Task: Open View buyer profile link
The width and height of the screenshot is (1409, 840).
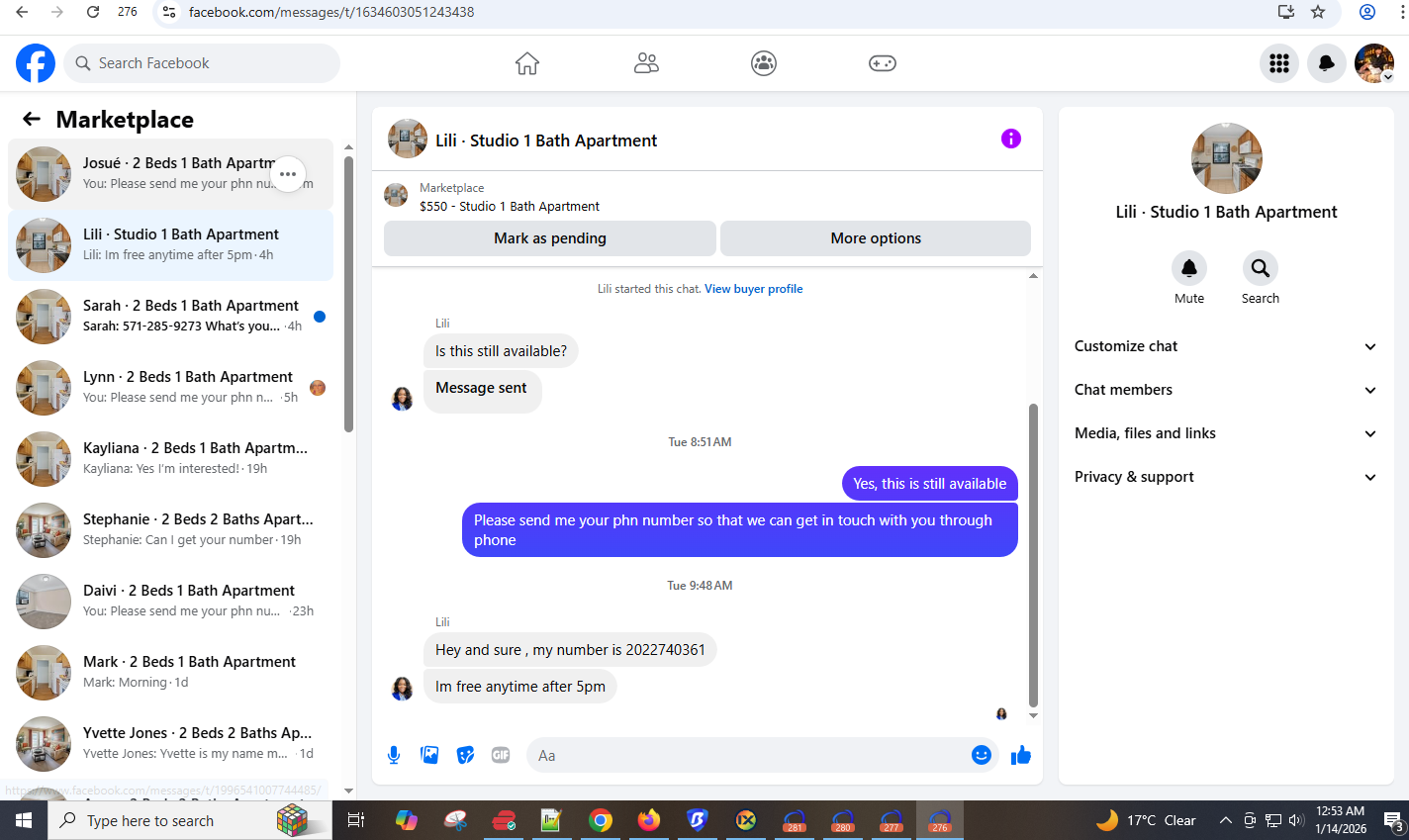Action: point(754,289)
